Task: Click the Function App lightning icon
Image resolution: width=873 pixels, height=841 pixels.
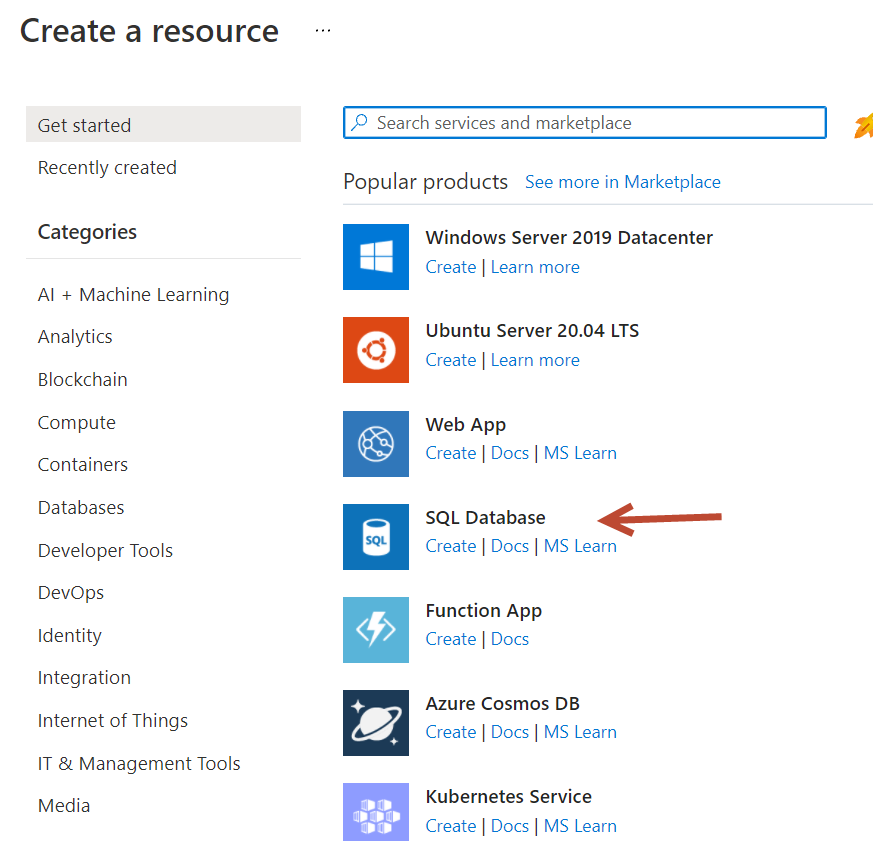Action: [x=376, y=630]
